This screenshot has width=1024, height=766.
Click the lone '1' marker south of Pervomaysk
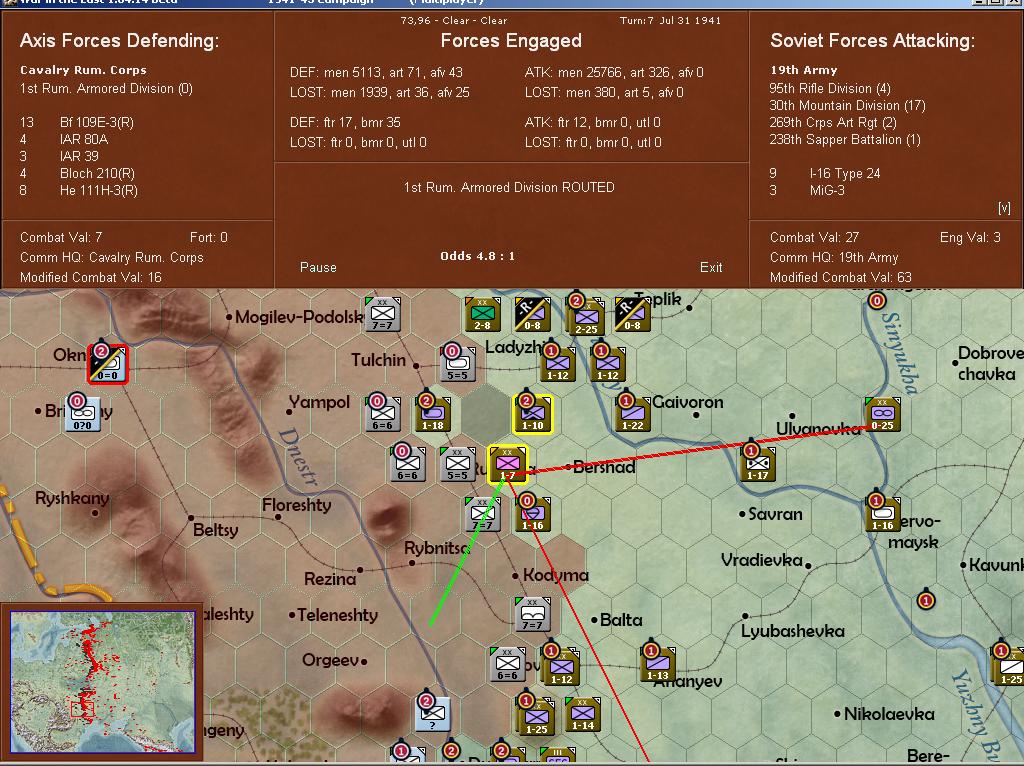coord(925,599)
